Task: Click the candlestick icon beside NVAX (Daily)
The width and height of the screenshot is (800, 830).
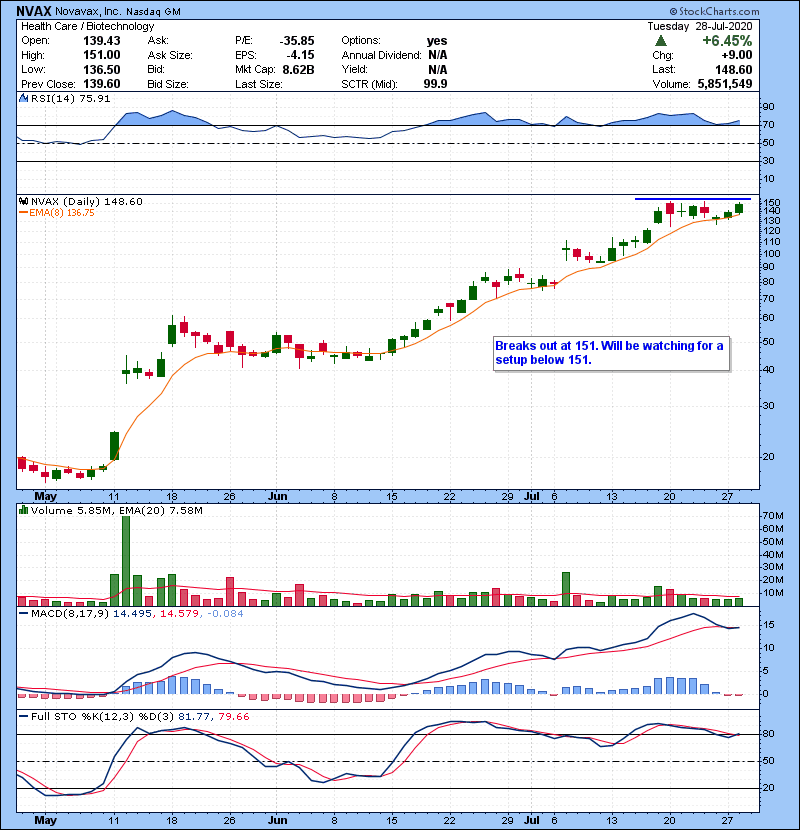Action: (x=23, y=201)
